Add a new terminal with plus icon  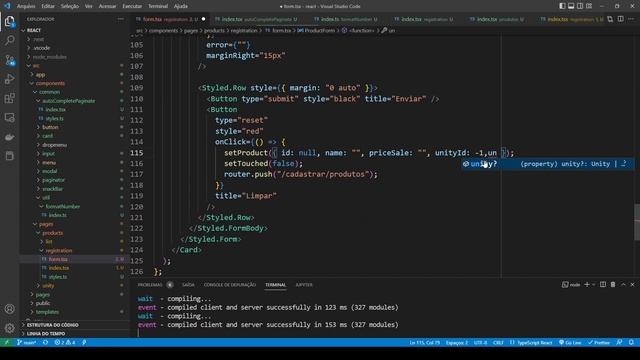tap(587, 284)
